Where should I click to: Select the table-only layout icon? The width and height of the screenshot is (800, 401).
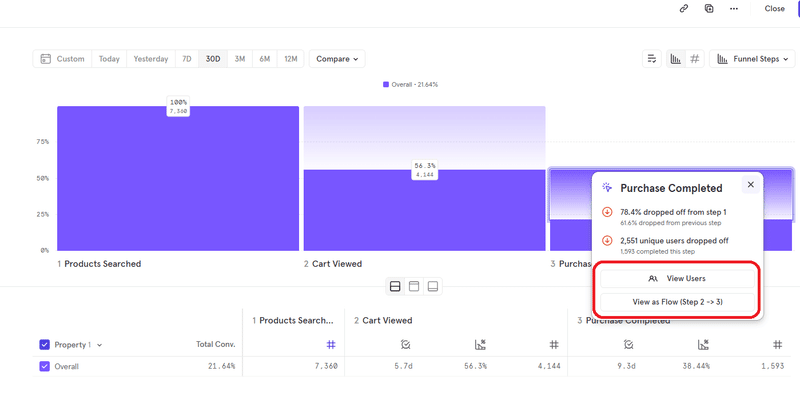(x=433, y=287)
